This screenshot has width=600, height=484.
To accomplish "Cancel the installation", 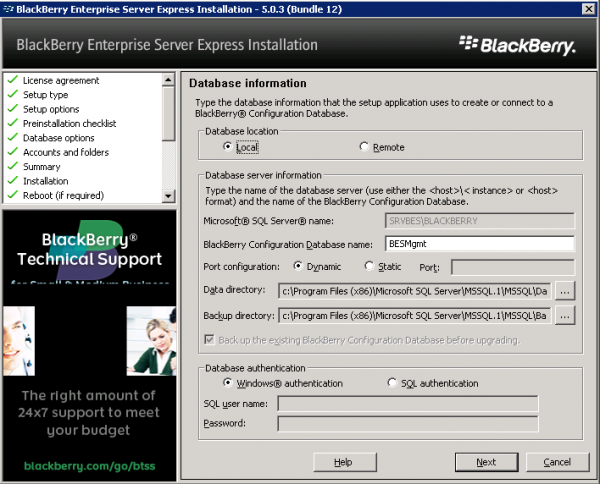I will [558, 462].
